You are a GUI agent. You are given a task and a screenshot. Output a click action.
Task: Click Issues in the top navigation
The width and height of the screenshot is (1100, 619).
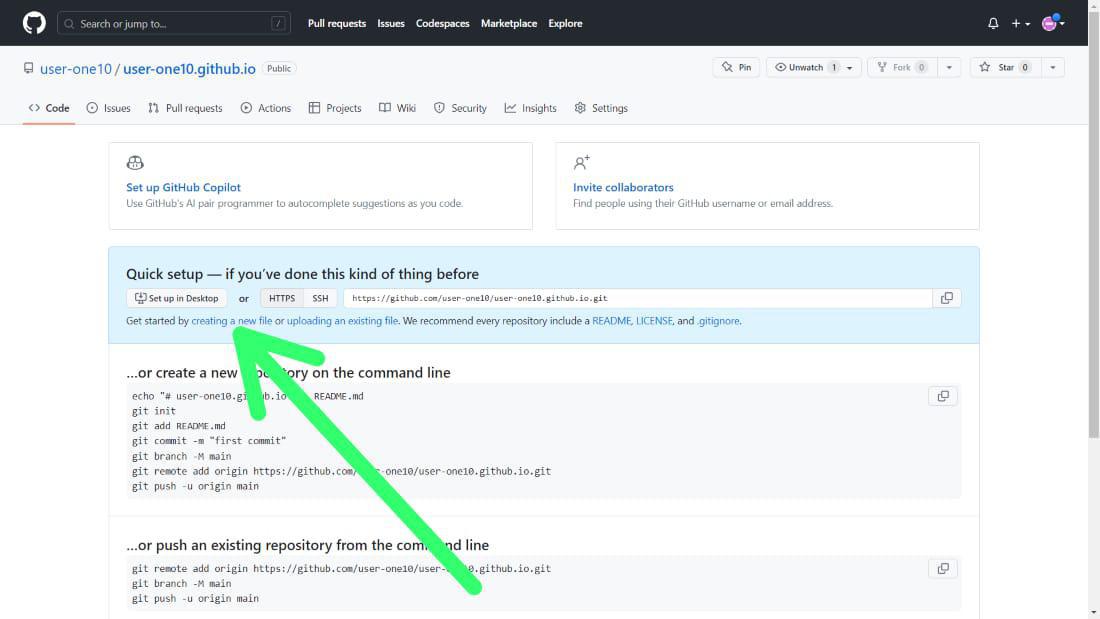click(391, 23)
